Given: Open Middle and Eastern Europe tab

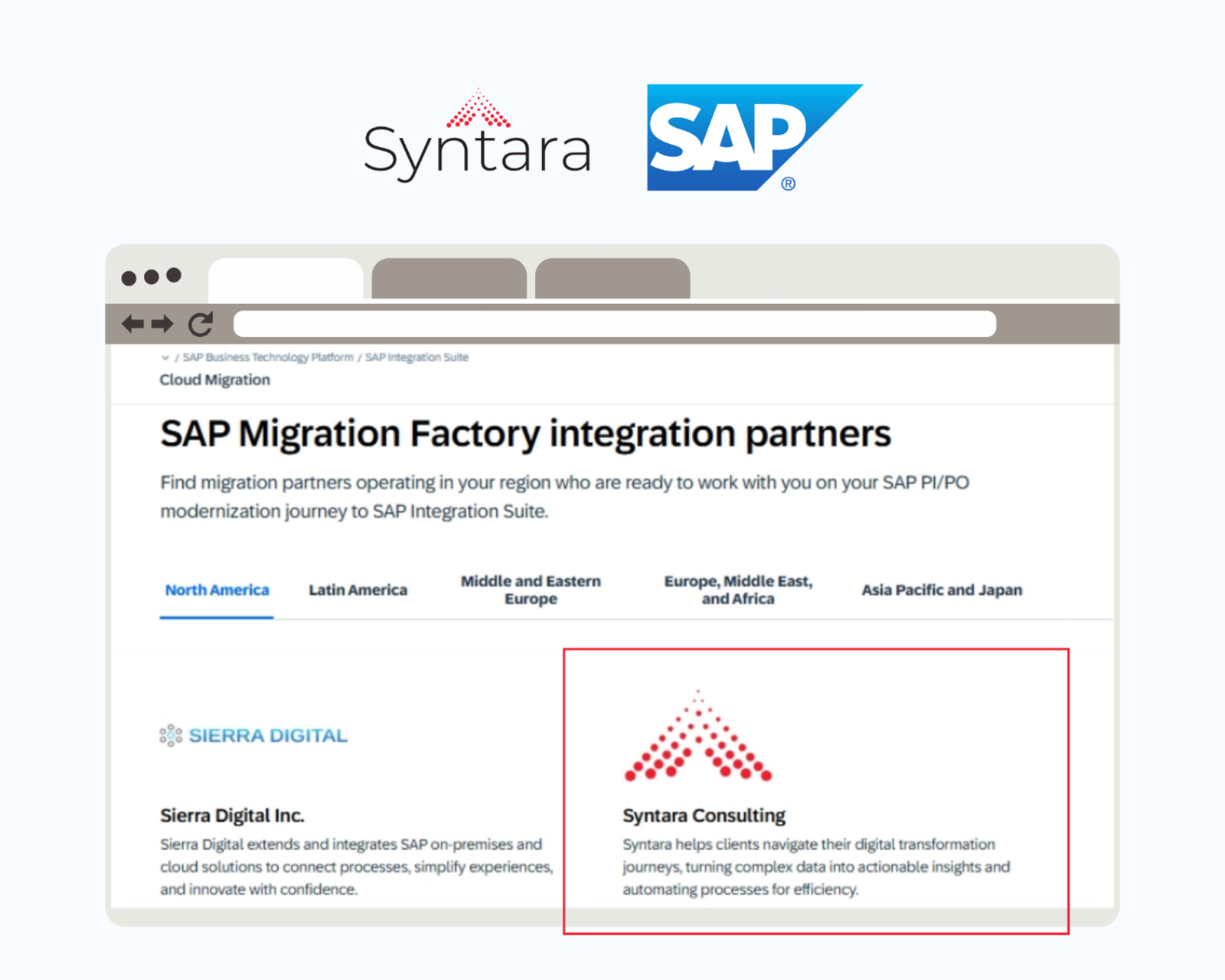Looking at the screenshot, I should (x=531, y=590).
